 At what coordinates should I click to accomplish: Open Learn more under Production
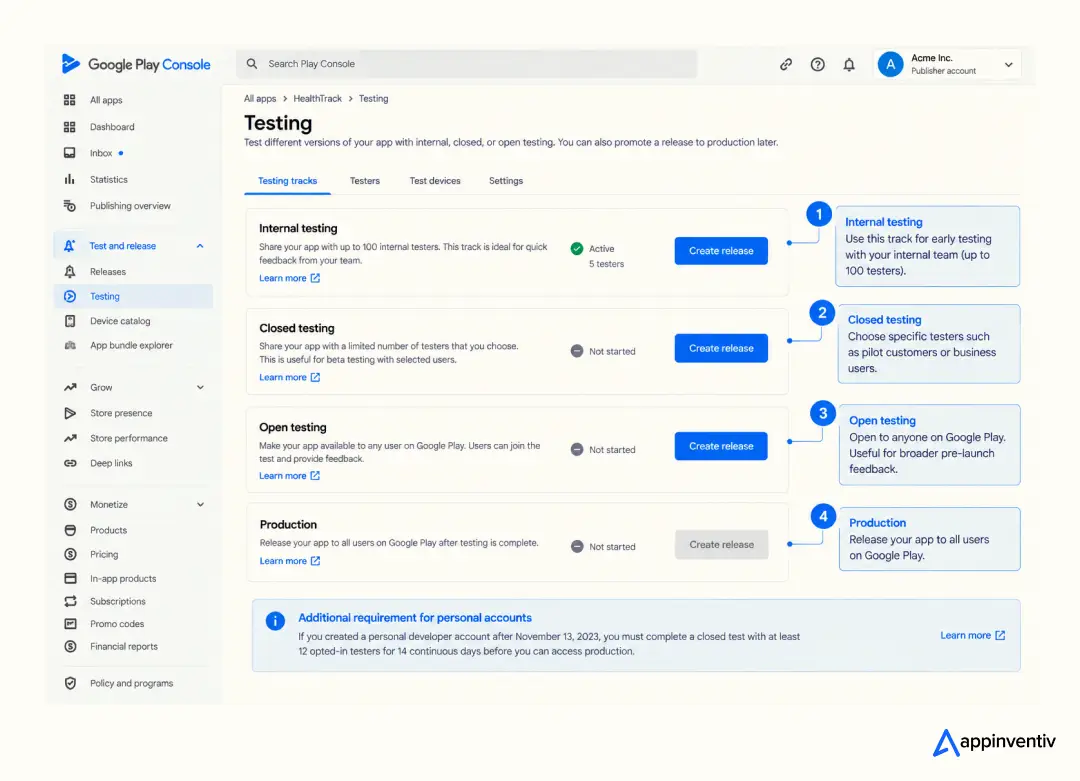[x=289, y=561]
